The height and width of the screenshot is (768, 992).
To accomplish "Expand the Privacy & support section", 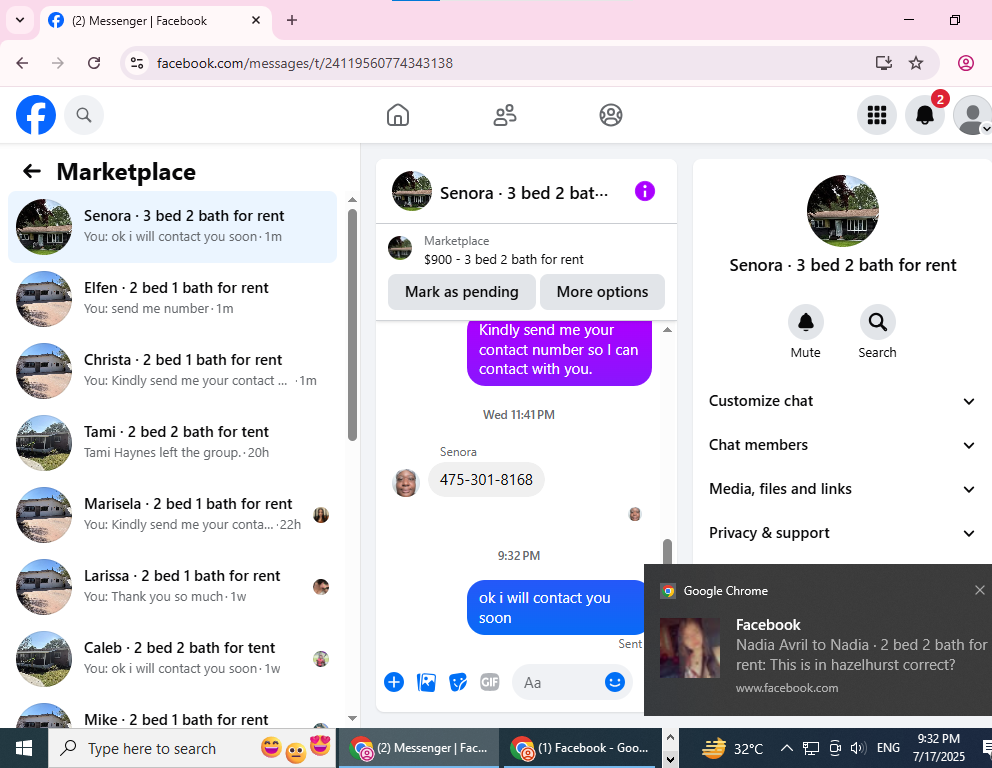I will pos(842,533).
